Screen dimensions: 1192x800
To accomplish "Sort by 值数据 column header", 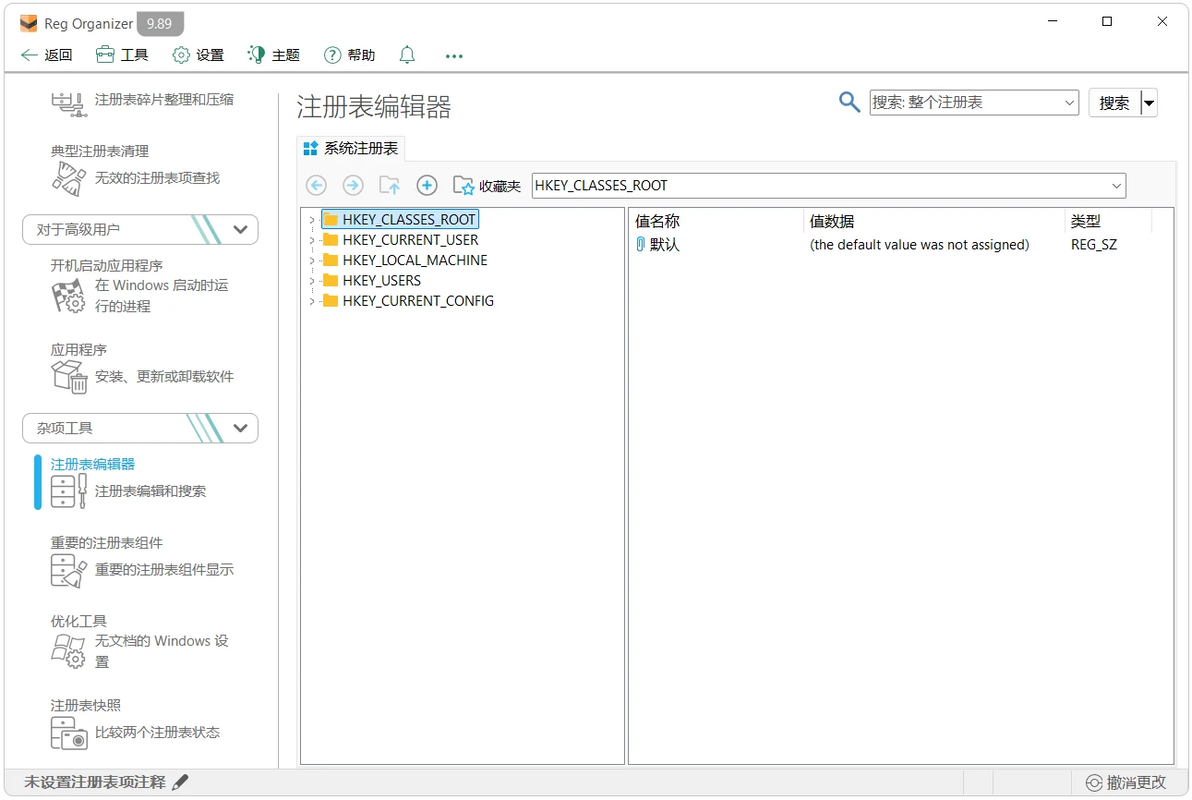I will tap(934, 221).
